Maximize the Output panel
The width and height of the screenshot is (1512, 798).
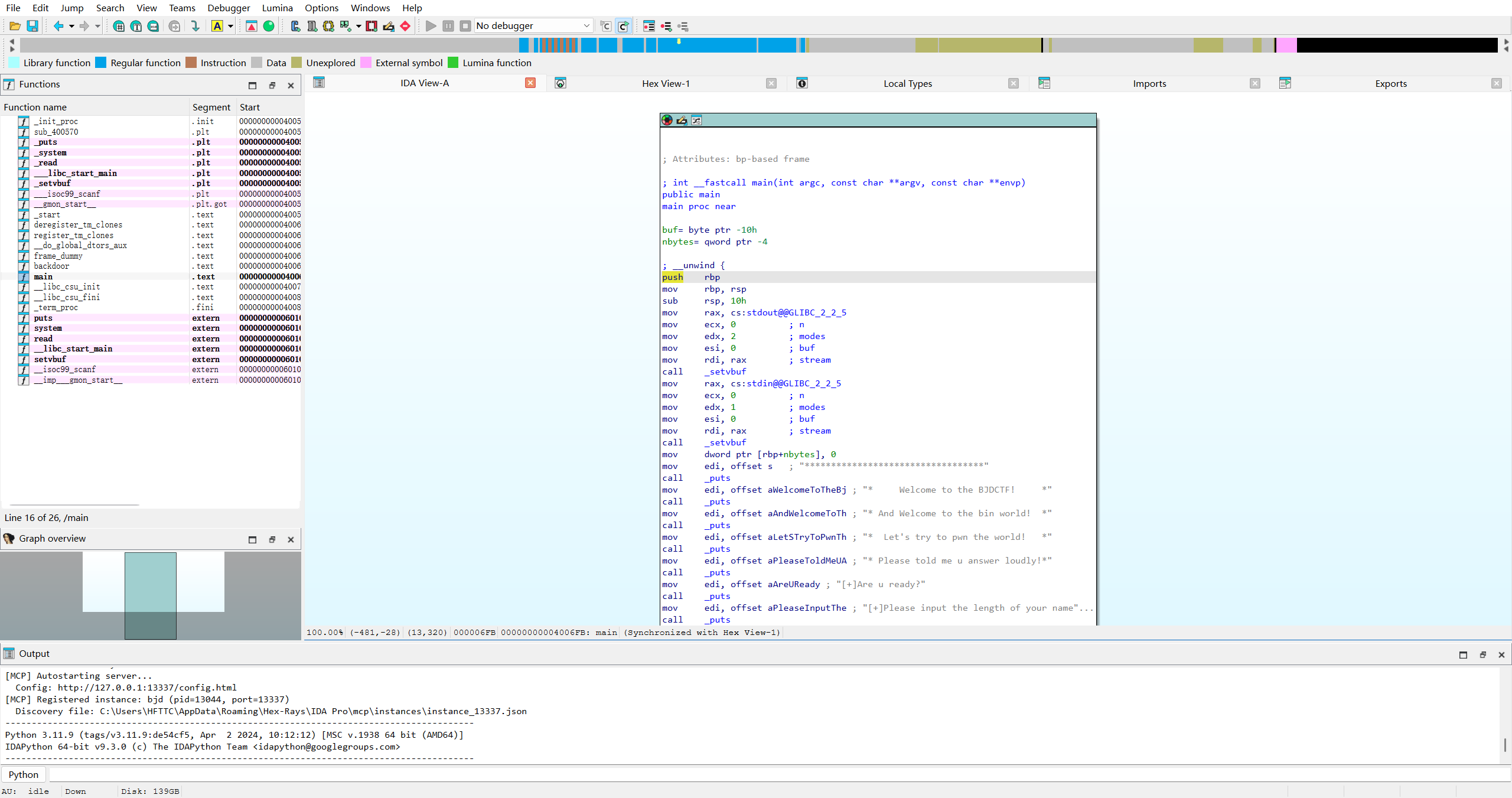click(1463, 654)
